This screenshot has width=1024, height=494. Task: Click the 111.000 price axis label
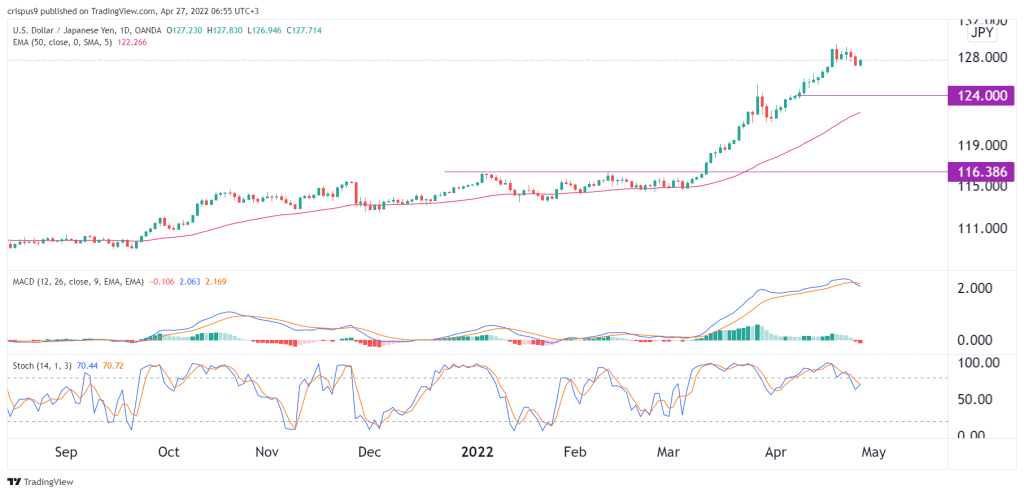point(982,229)
